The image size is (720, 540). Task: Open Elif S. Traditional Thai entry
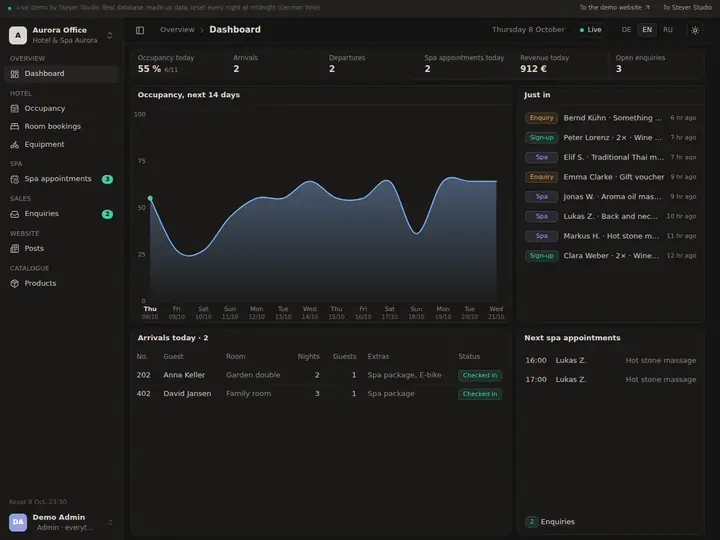click(x=610, y=158)
